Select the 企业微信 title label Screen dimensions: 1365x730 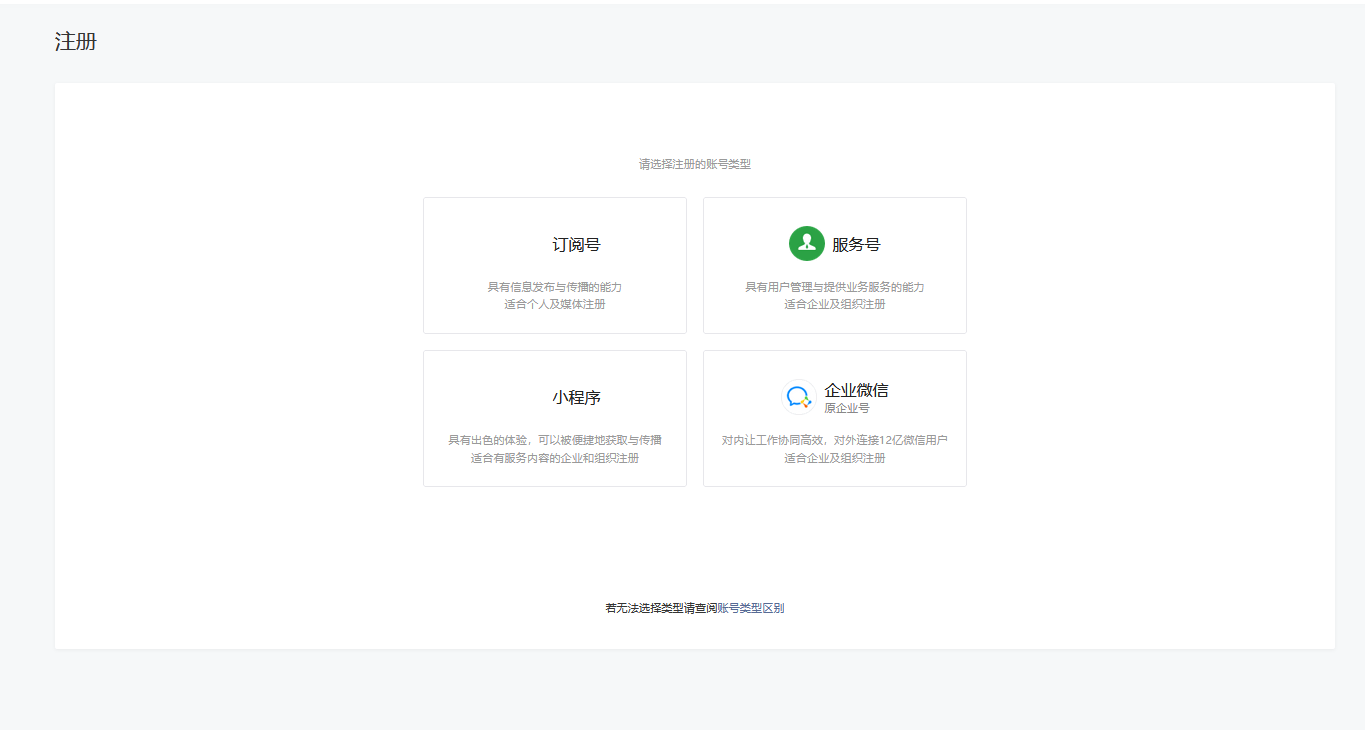[x=856, y=390]
